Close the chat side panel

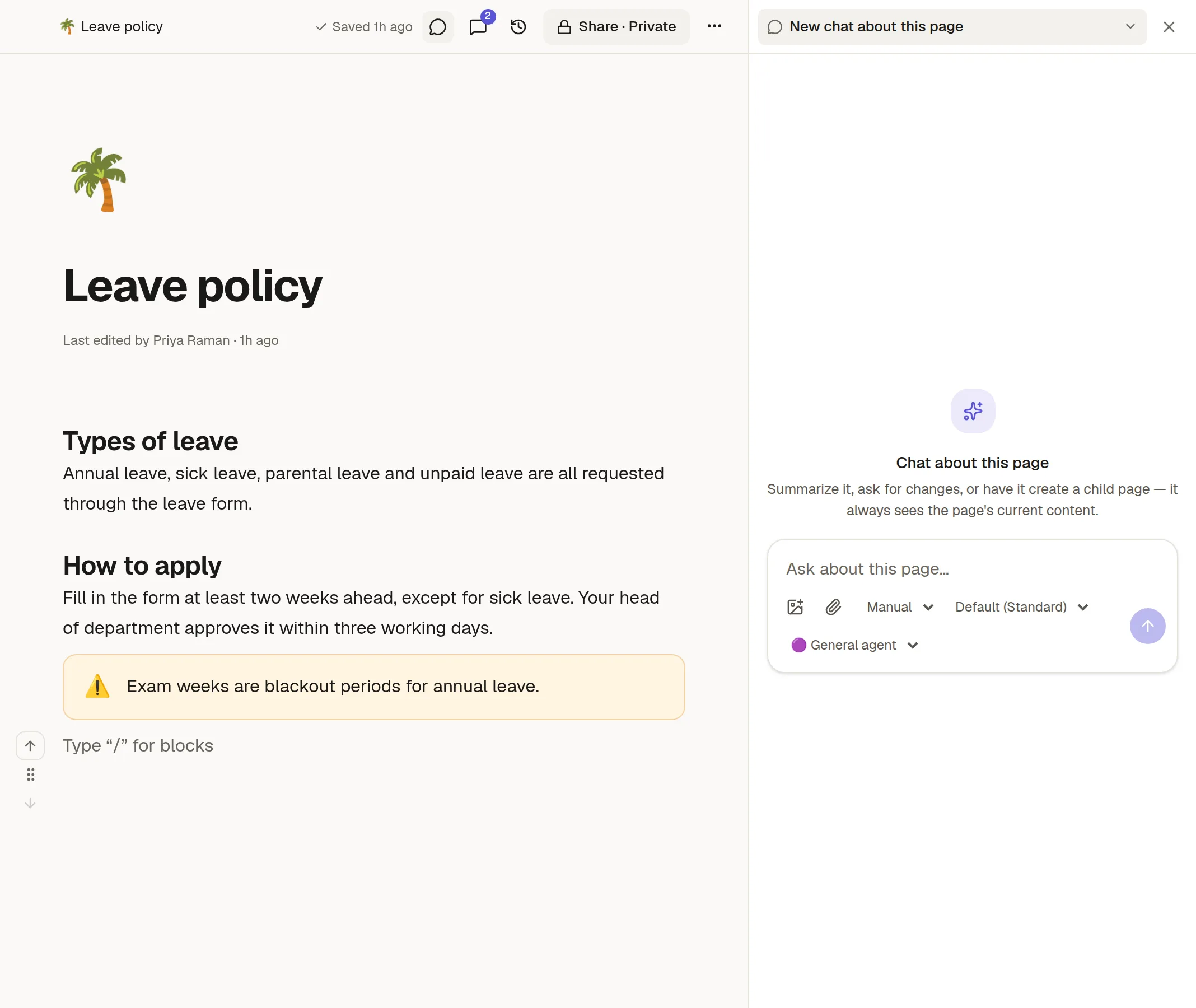click(x=1169, y=27)
